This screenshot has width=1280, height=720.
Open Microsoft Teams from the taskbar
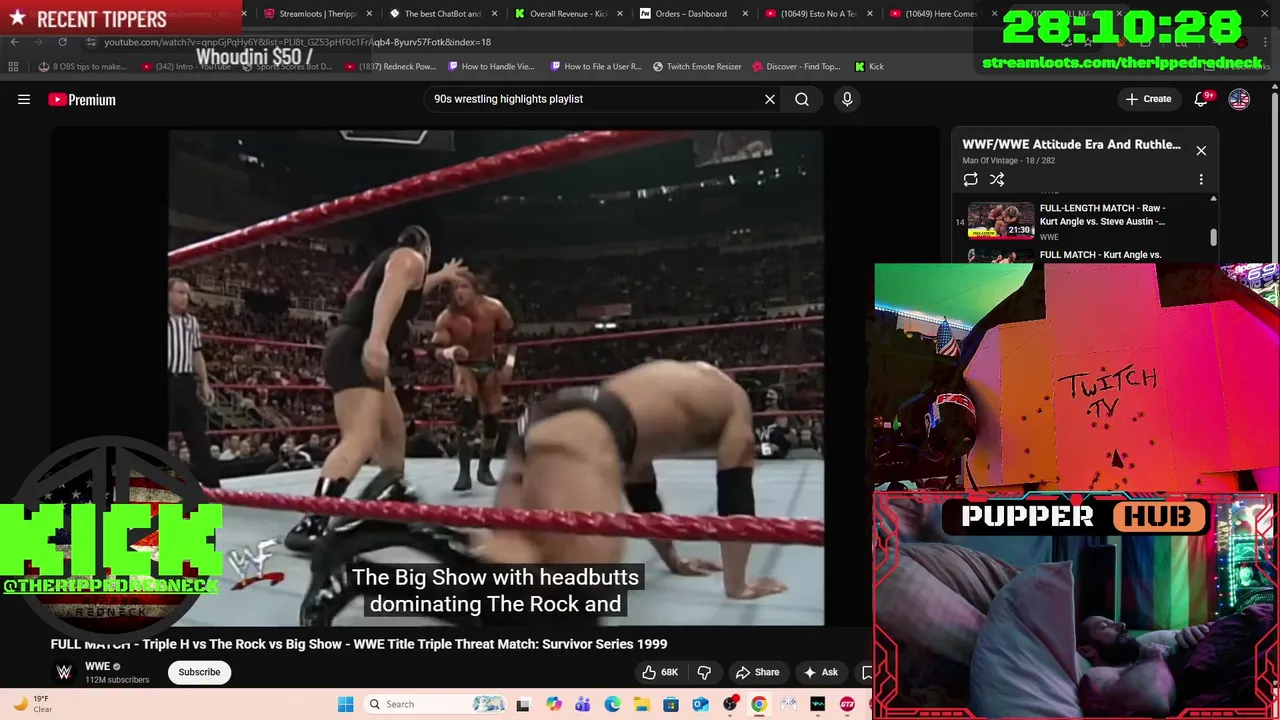(583, 704)
